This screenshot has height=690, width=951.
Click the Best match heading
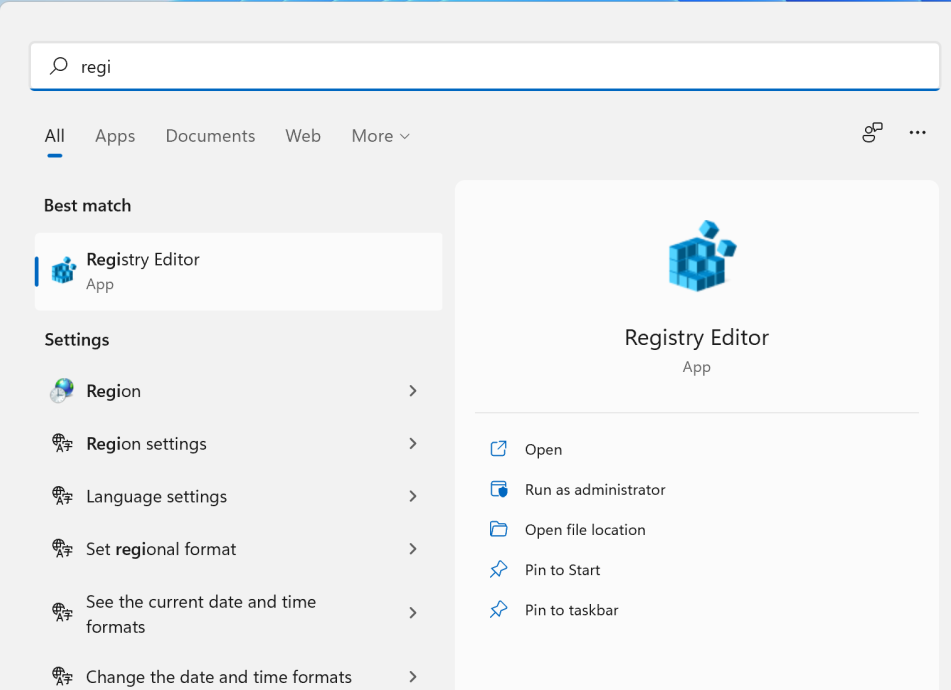pyautogui.click(x=87, y=206)
